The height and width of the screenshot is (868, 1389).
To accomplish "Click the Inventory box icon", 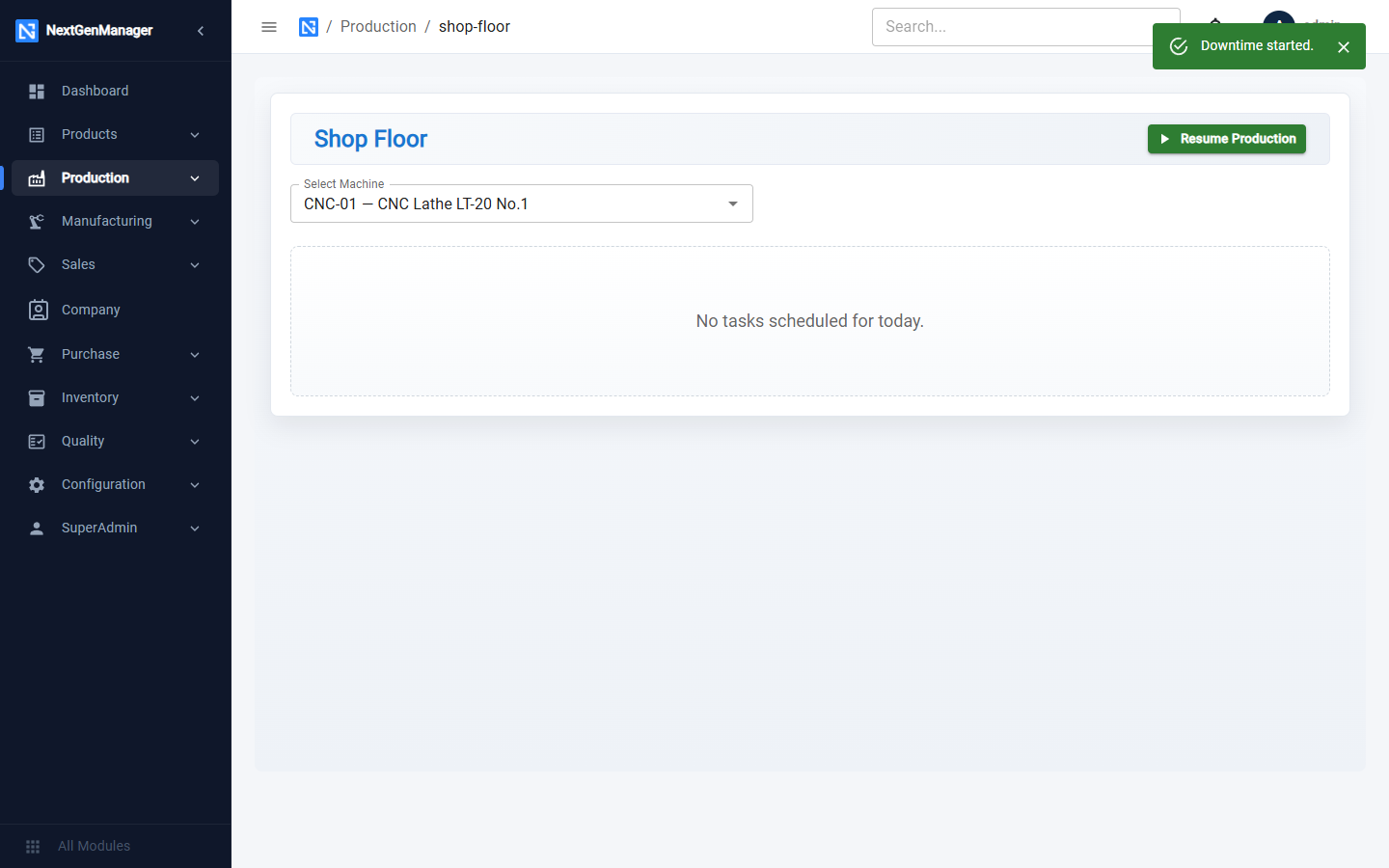I will (x=37, y=398).
